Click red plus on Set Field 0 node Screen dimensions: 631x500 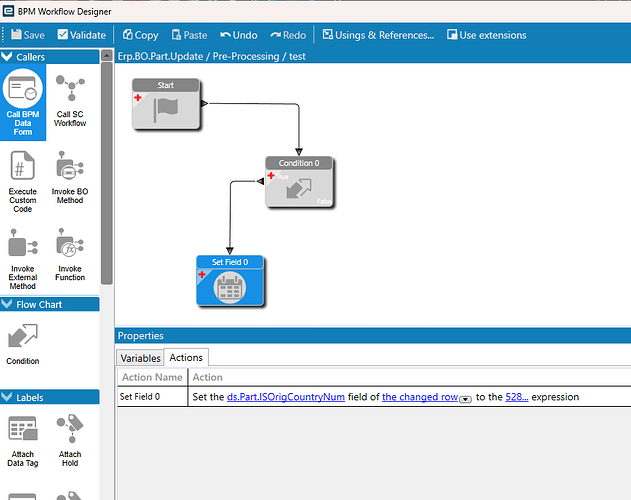202,275
